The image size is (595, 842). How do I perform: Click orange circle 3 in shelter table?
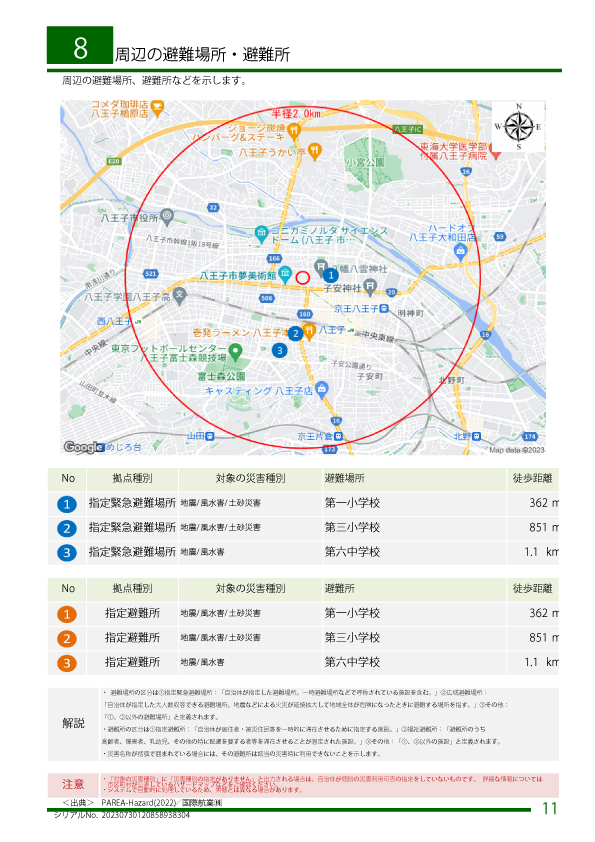[x=67, y=663]
